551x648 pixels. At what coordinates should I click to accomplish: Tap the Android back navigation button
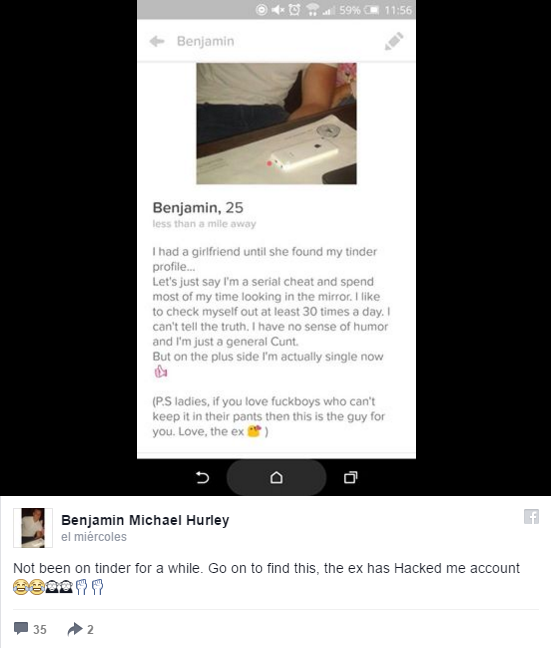click(x=202, y=478)
